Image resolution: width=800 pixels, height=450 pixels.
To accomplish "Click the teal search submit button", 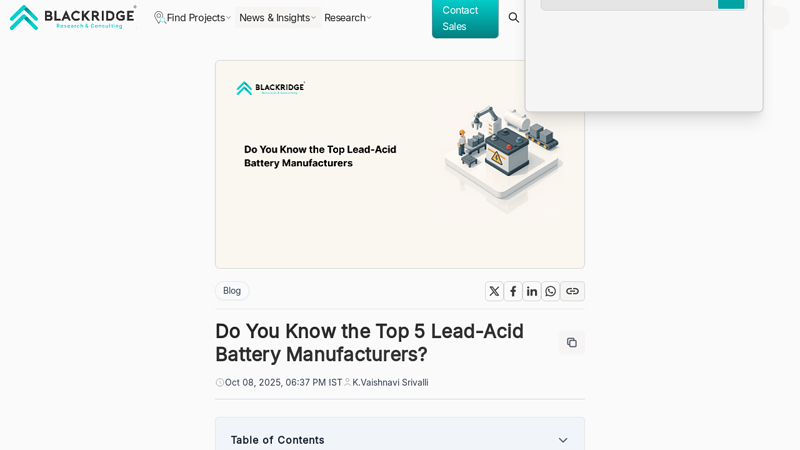I will [731, 4].
